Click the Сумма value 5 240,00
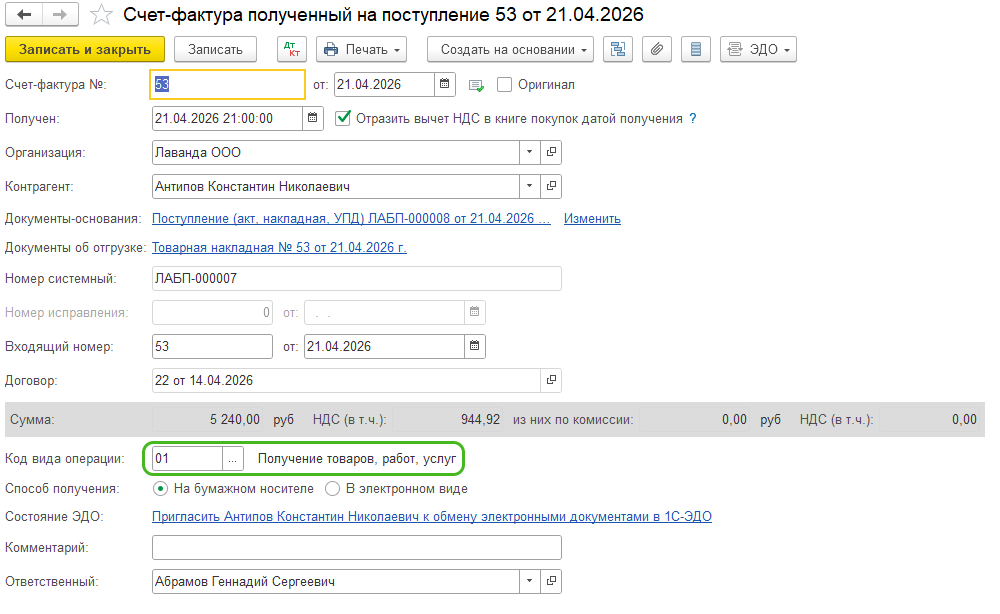Viewport: 1000px width, 614px height. coord(207,420)
